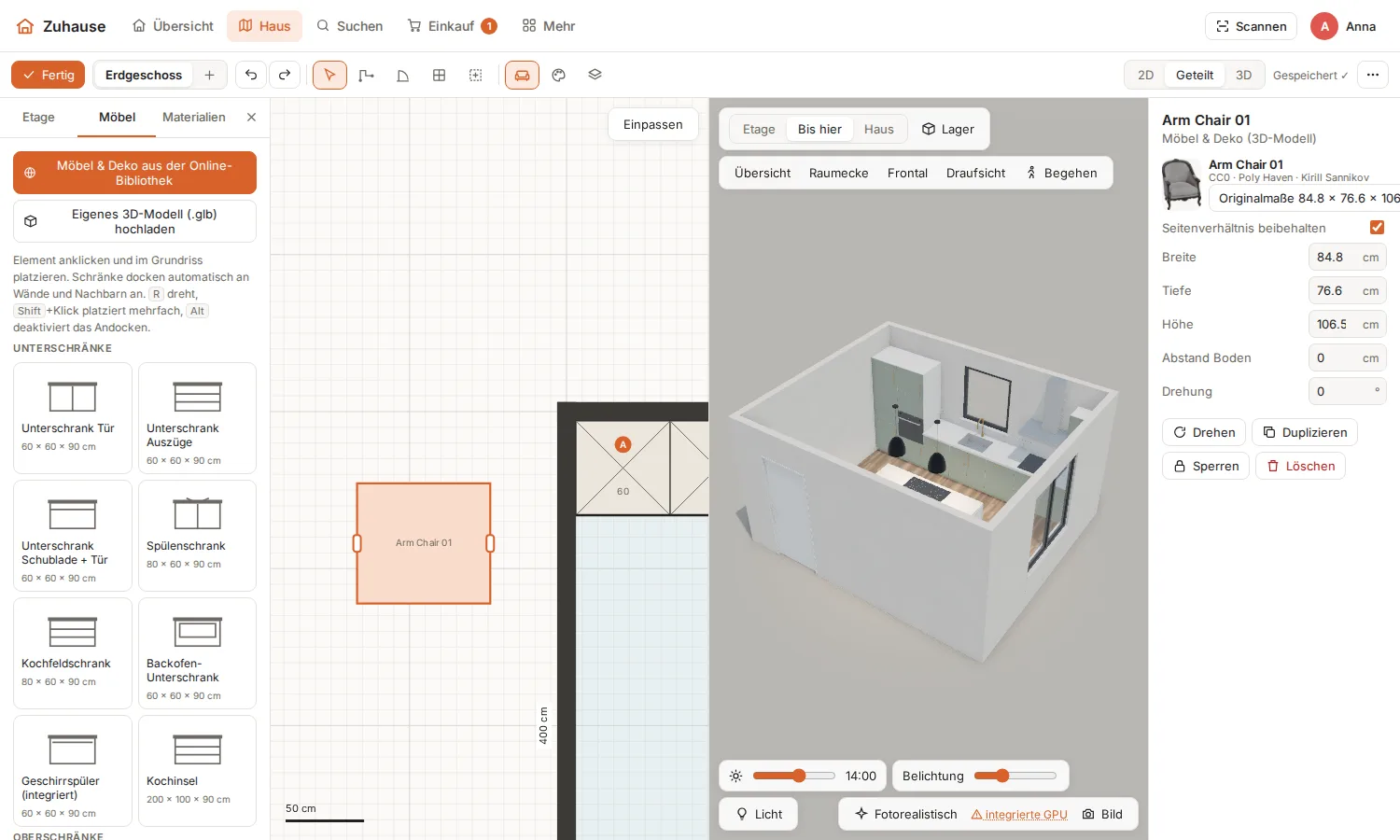Add Geschirrspüler (integriert) item
The height and width of the screenshot is (840, 1400).
(x=73, y=771)
